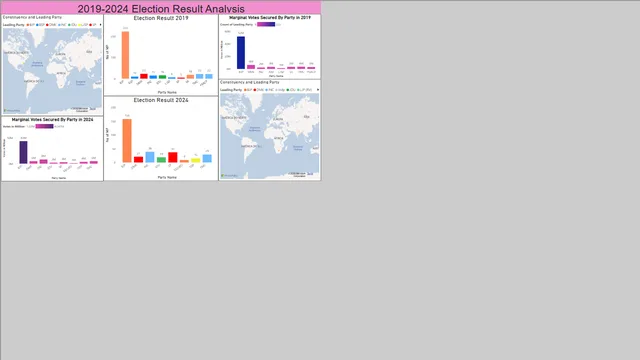Select the yellow bar in Election Result 2024
This screenshot has width=640, height=360.
(196, 160)
